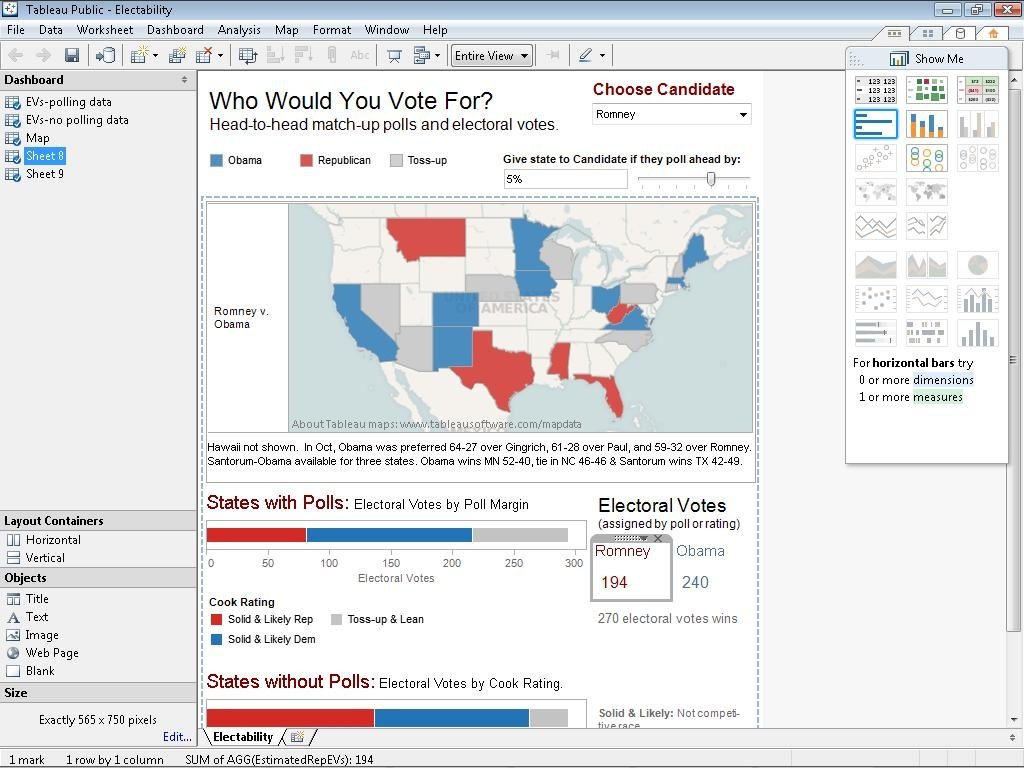The height and width of the screenshot is (768, 1024).
Task: Switch to the data source cylinder icon
Action: pyautogui.click(x=960, y=33)
